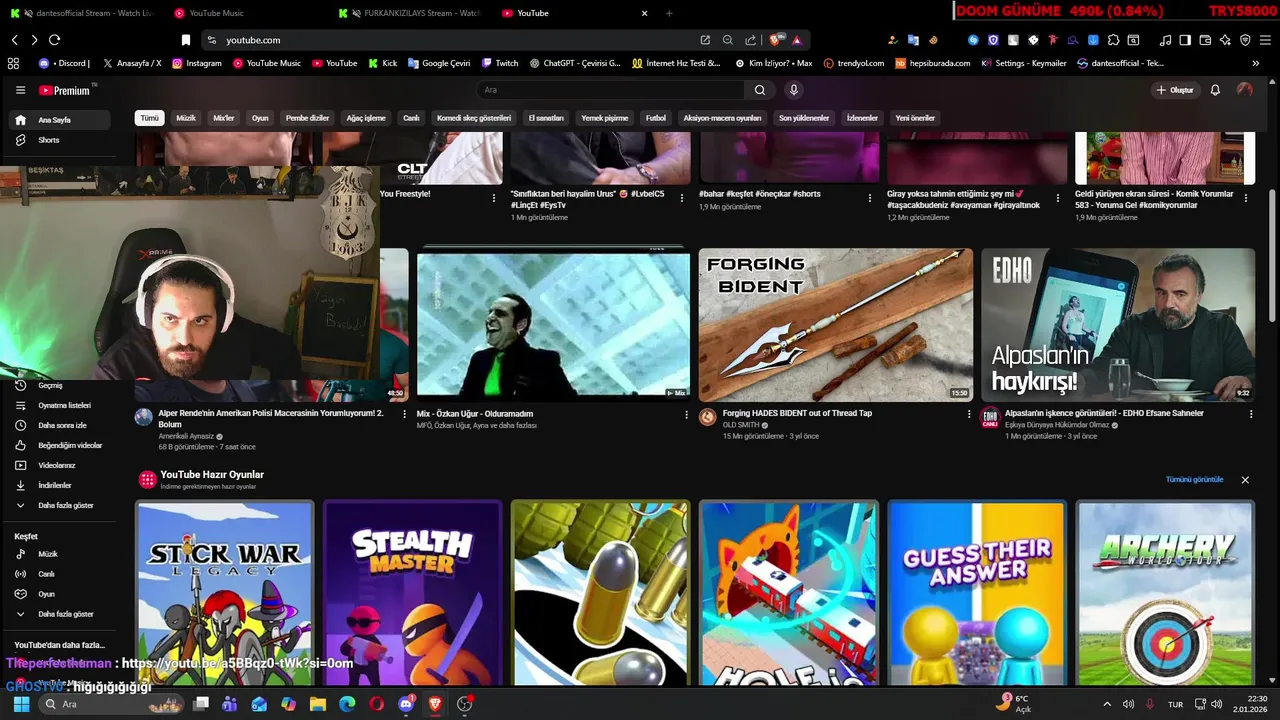Reload the page in browser toolbar
Image resolution: width=1280 pixels, height=720 pixels.
tap(54, 40)
